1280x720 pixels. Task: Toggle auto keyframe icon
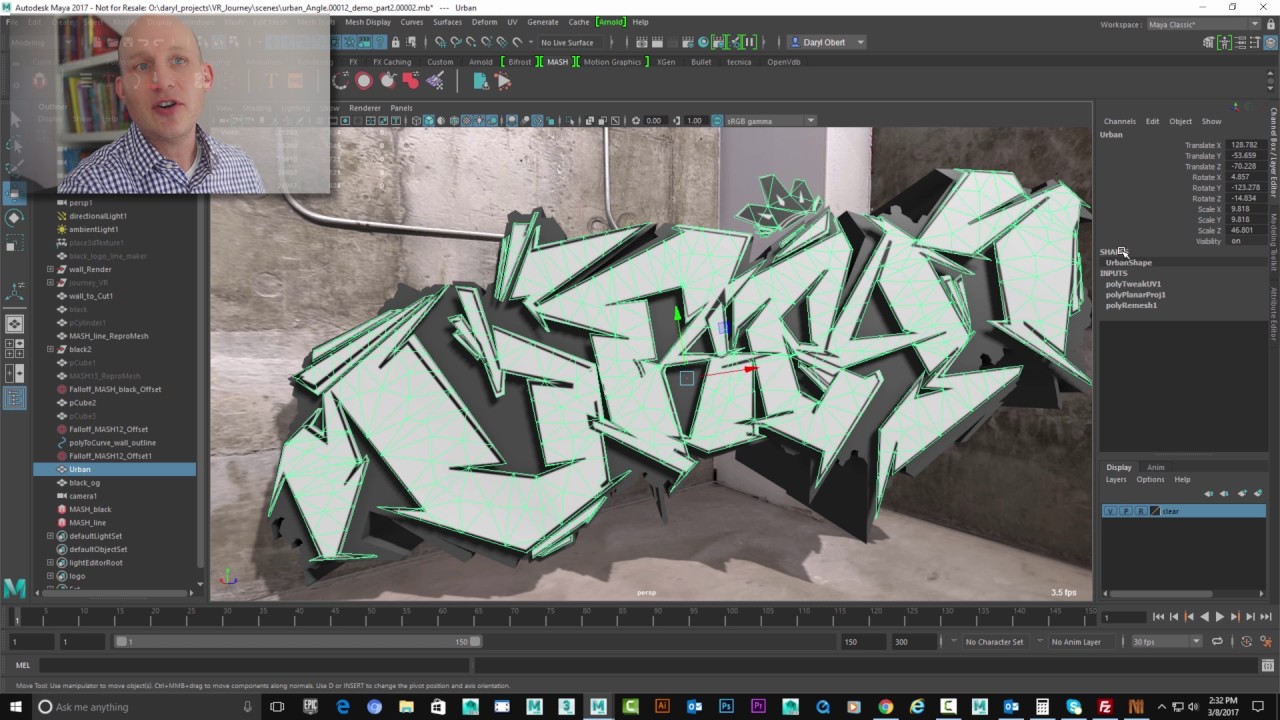pos(1247,642)
